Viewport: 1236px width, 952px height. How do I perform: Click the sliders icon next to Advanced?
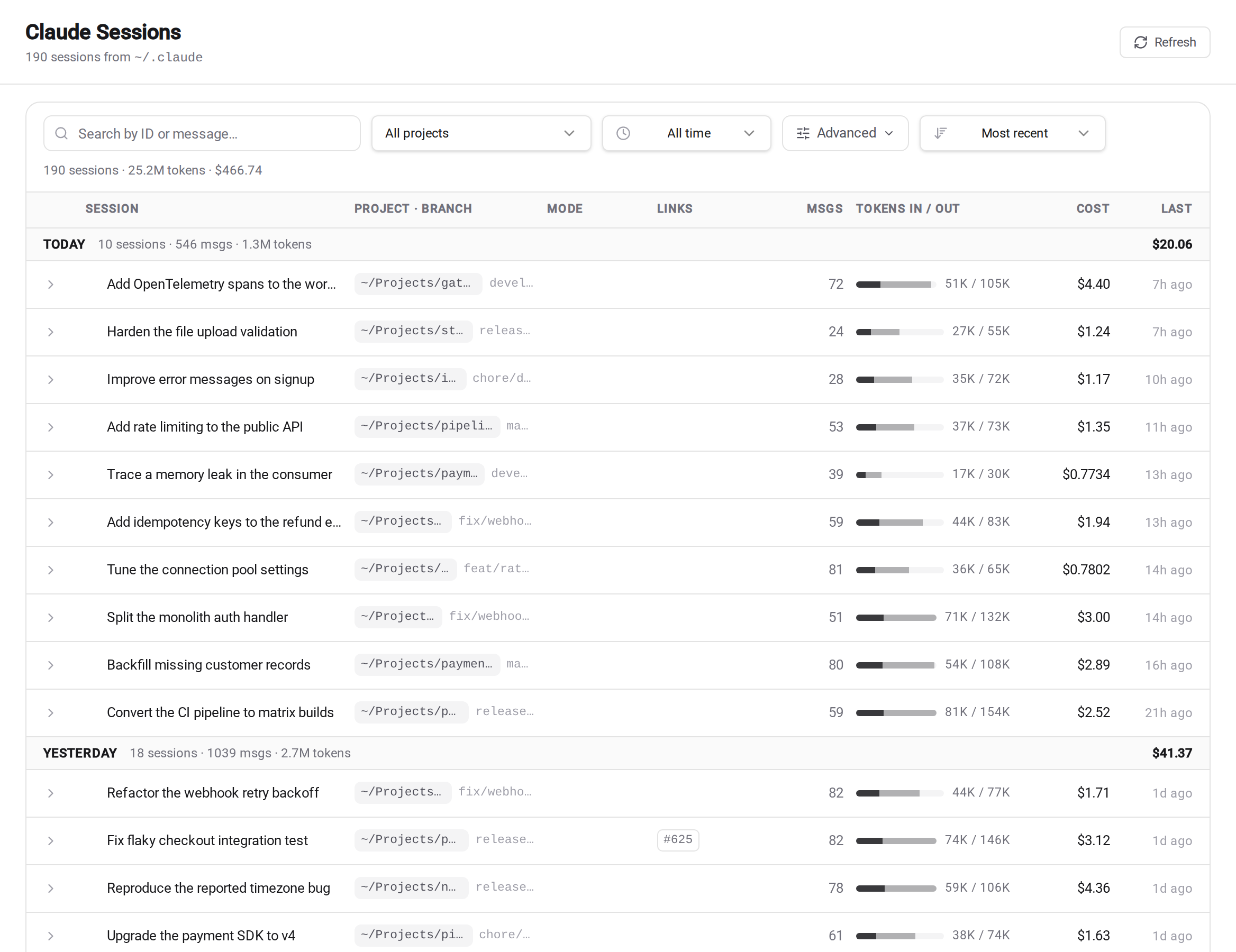click(x=803, y=133)
